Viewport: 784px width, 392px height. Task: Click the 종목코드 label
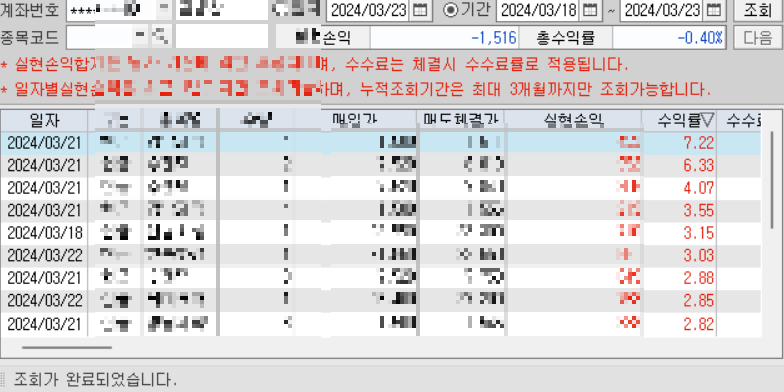tap(30, 37)
